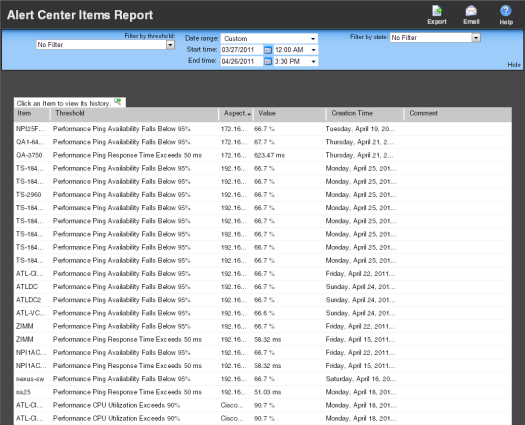Click the Hide filter panel link
This screenshot has height=425, width=525.
[x=514, y=65]
